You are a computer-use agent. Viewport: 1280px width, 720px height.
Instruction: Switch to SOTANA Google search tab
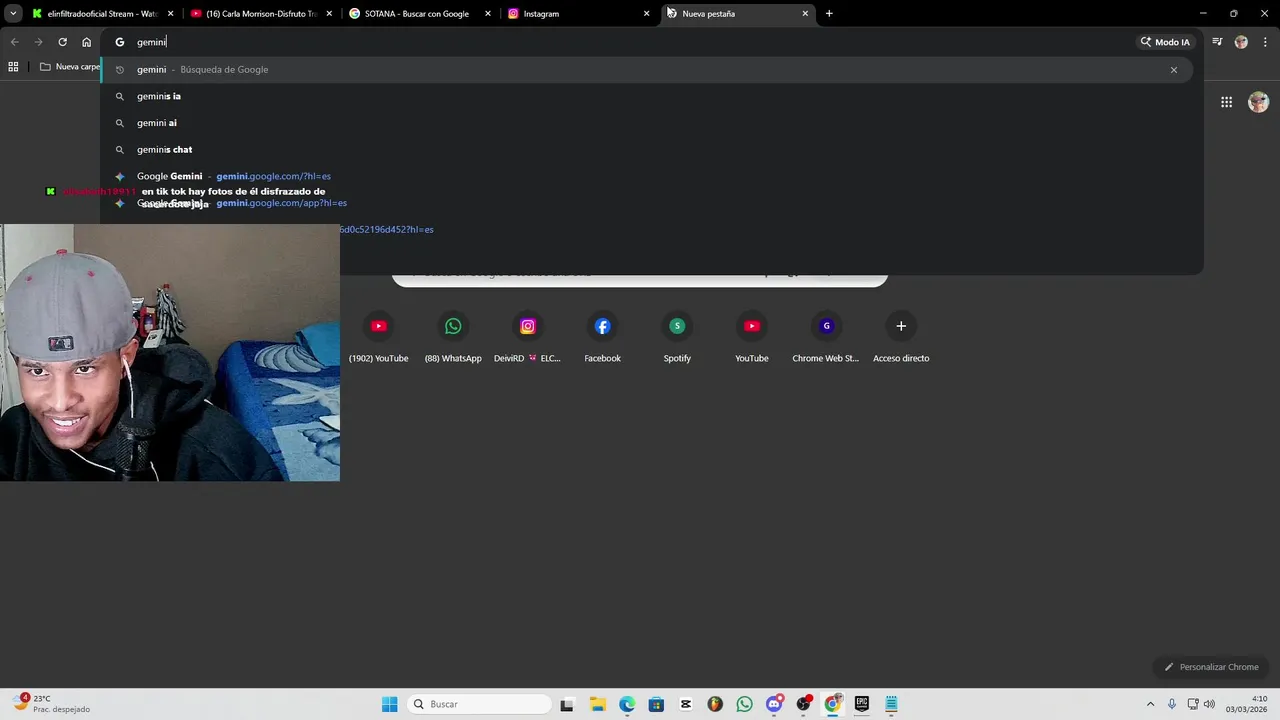click(x=413, y=14)
